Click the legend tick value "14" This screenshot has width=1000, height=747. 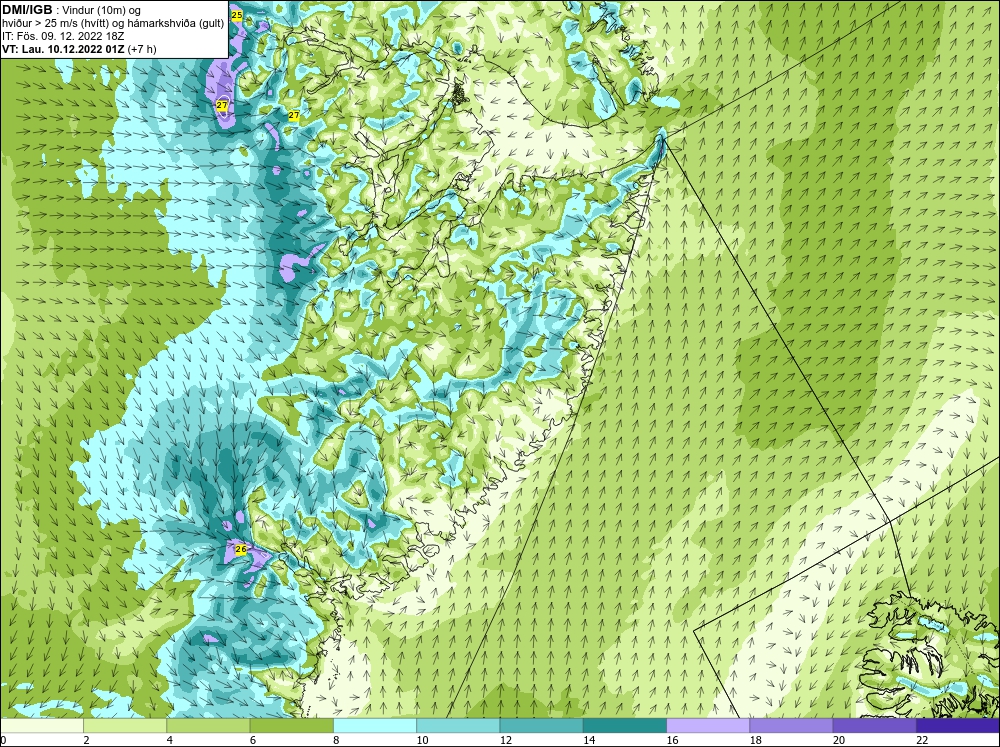click(588, 740)
